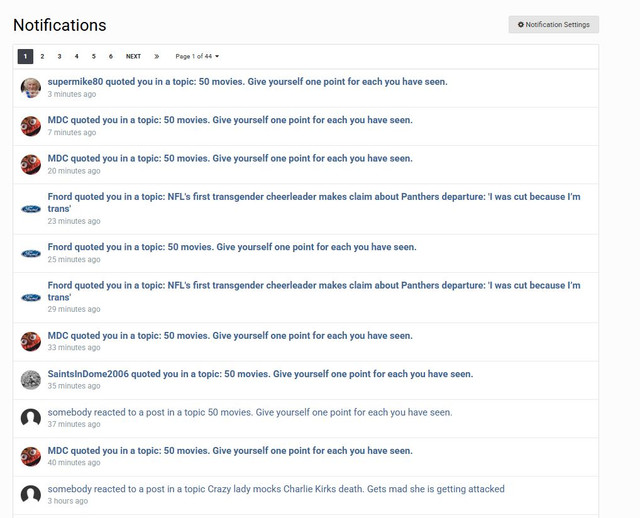Click supermike80's avatar

(31, 88)
